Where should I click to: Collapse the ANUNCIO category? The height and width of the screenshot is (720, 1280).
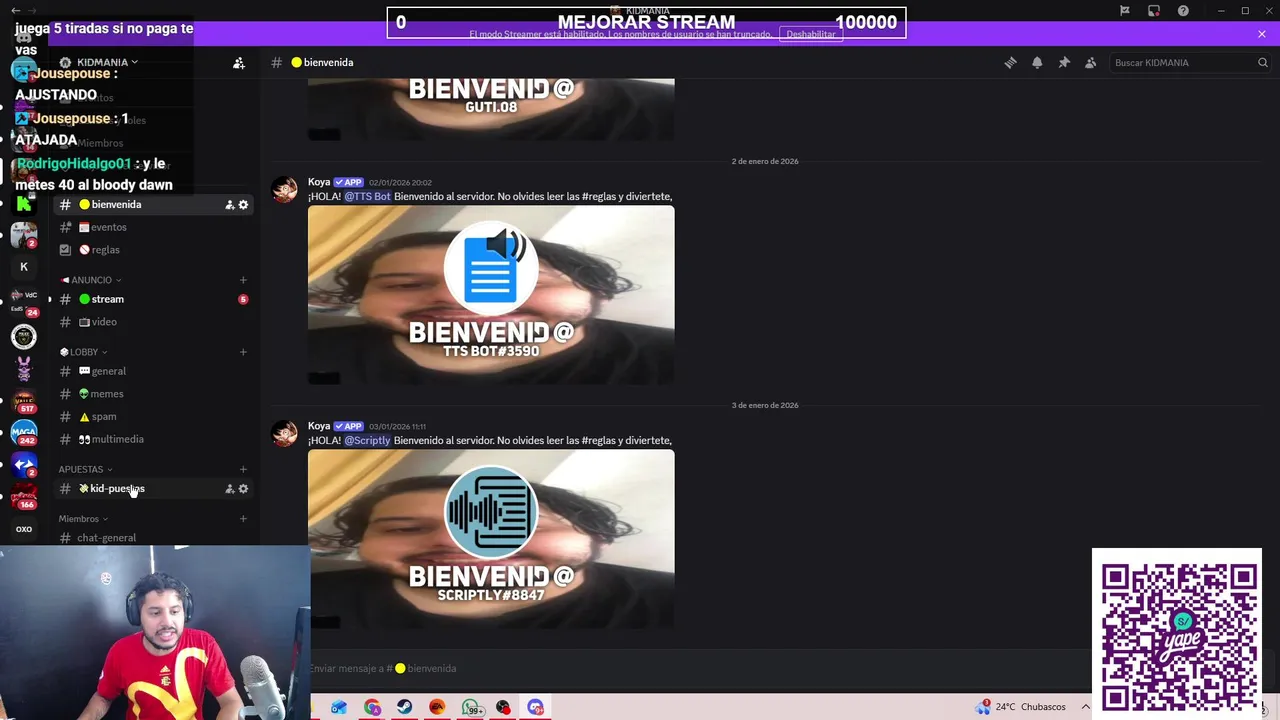pyautogui.click(x=91, y=280)
